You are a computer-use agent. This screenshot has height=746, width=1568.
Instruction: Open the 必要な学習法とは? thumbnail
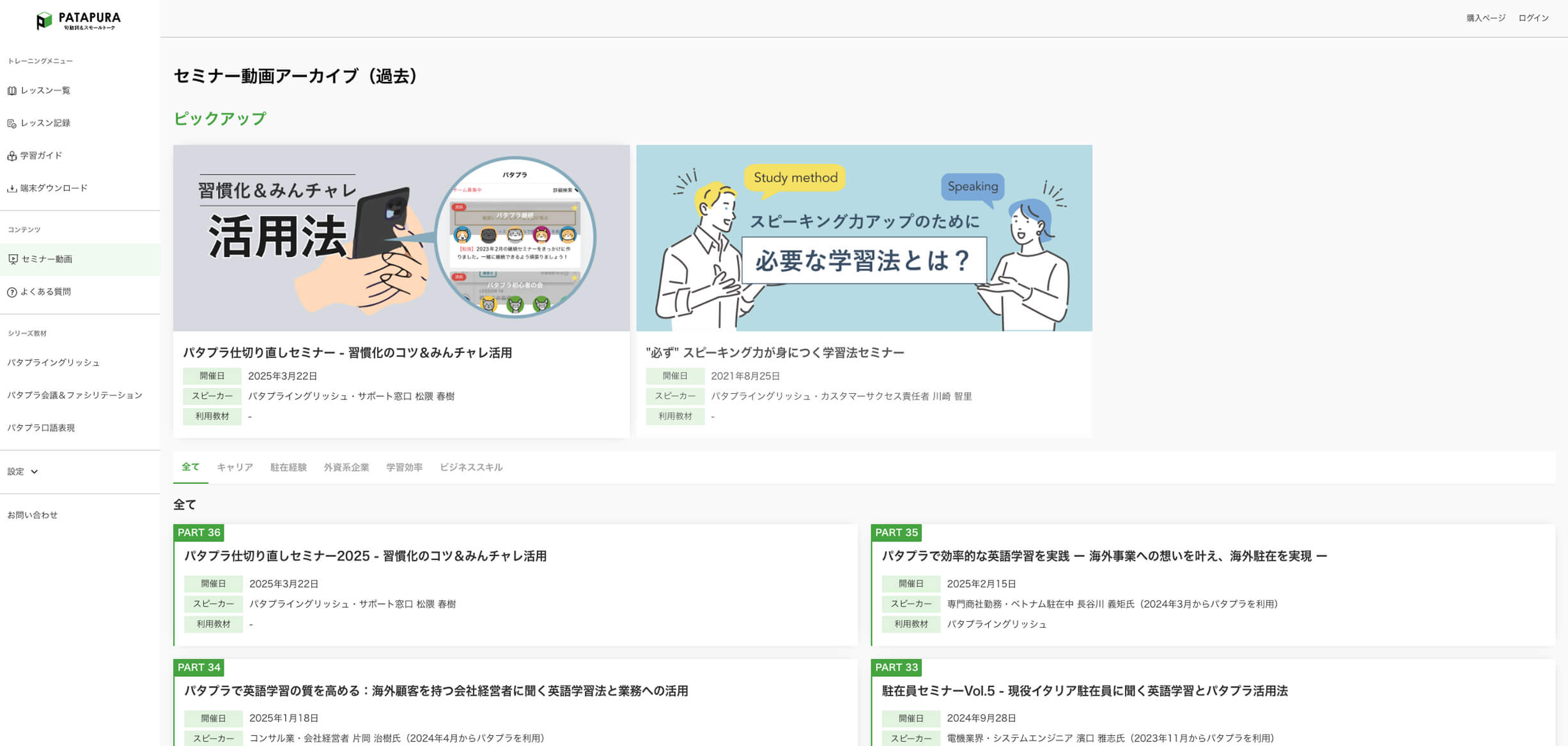click(864, 238)
